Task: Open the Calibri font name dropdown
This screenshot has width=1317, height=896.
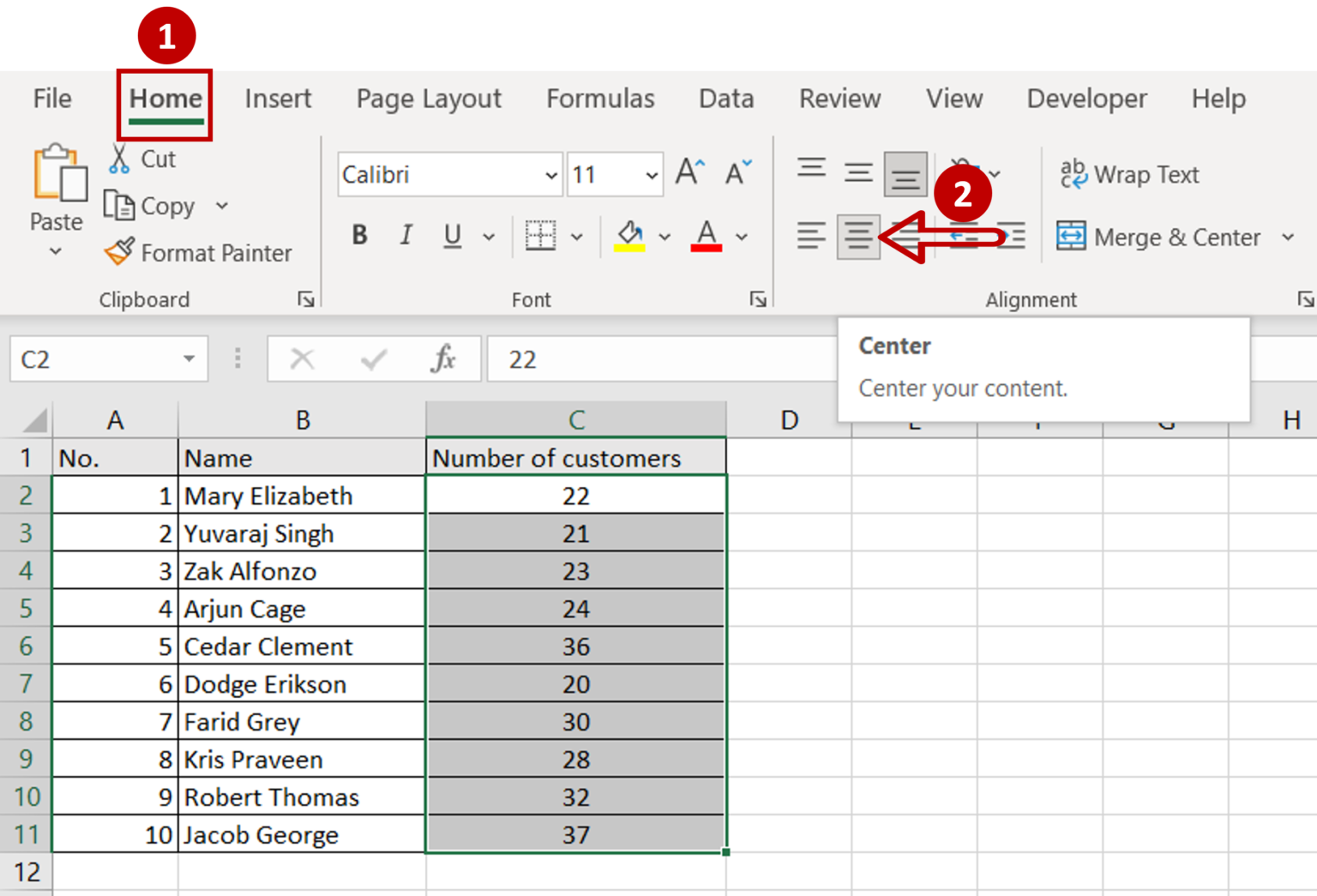Action: 550,175
